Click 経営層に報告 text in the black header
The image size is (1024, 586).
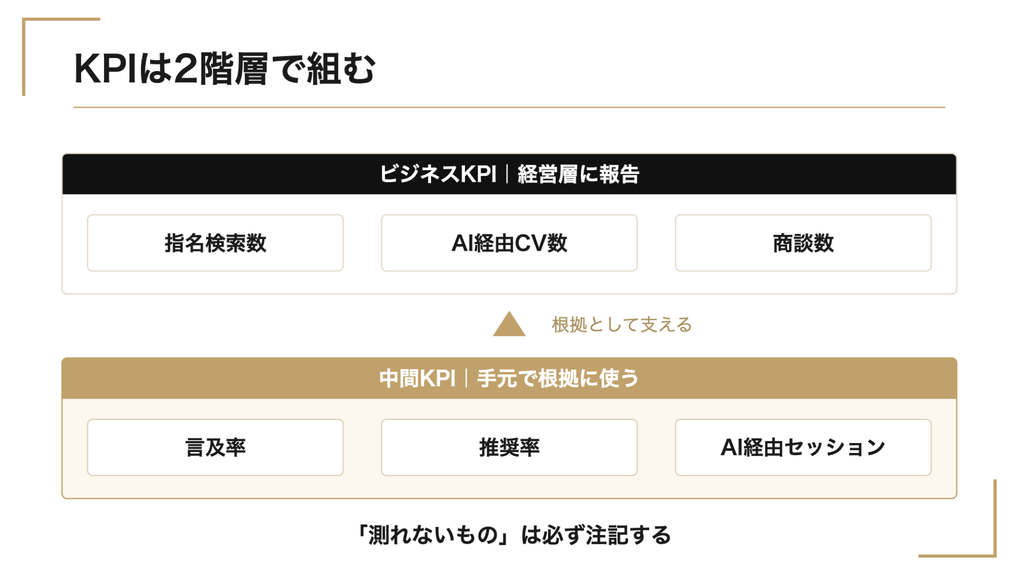click(x=578, y=174)
